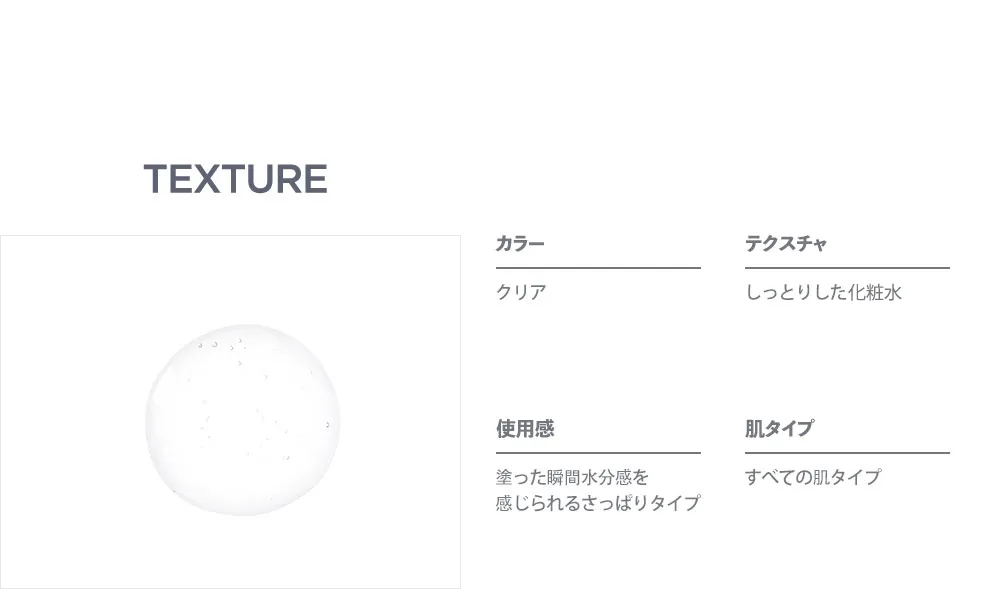Click the カラー label
This screenshot has width=1000, height=589.
tap(520, 244)
